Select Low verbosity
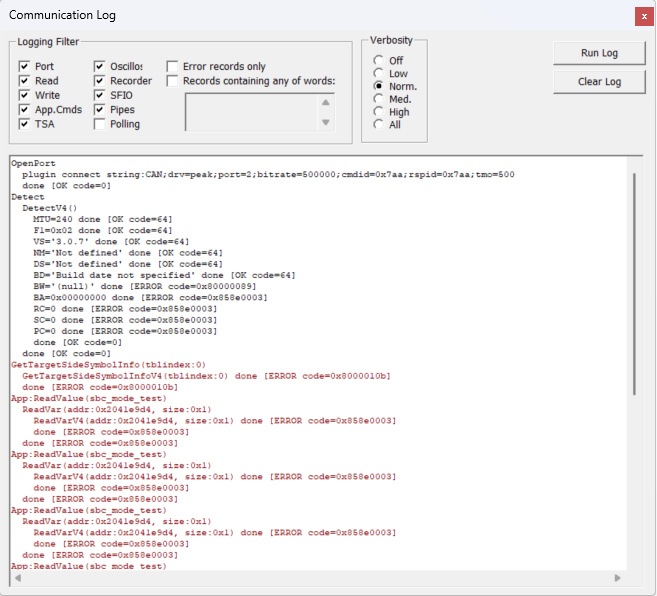Viewport: 657px width, 596px height. pyautogui.click(x=378, y=73)
